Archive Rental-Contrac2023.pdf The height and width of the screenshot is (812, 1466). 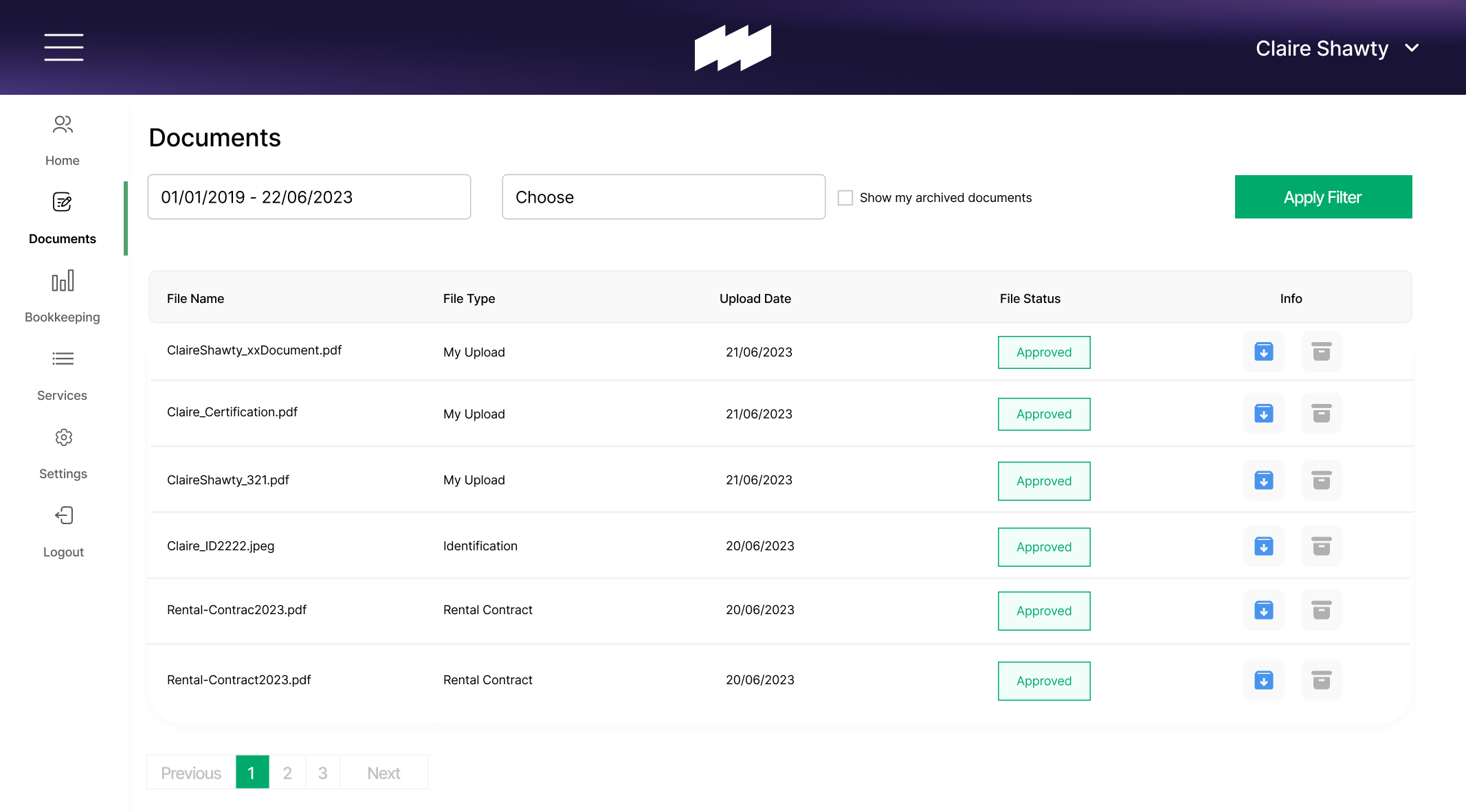click(1322, 610)
